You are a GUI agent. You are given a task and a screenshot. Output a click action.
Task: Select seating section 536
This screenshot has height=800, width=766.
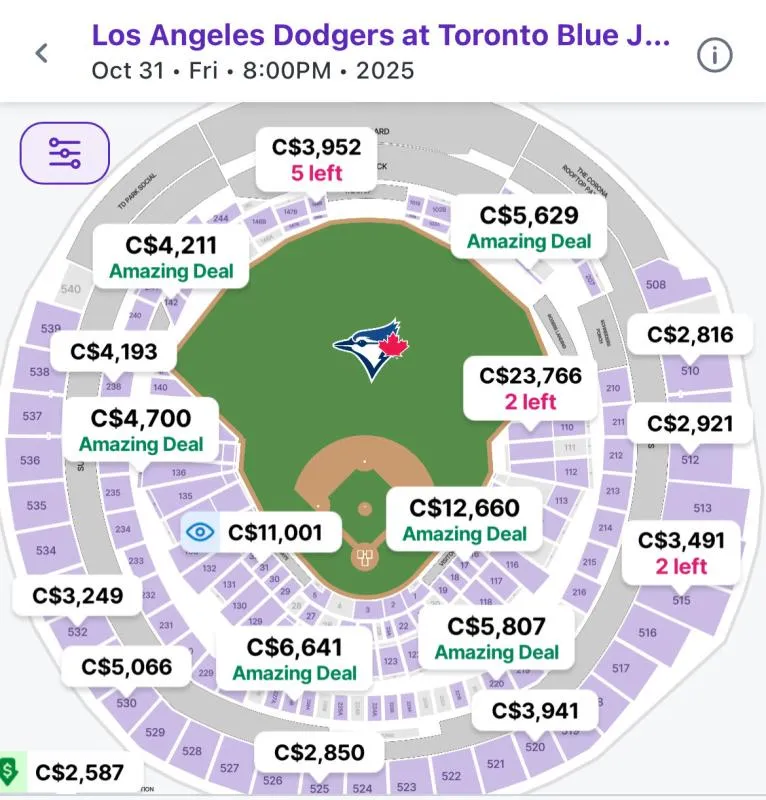[x=30, y=460]
